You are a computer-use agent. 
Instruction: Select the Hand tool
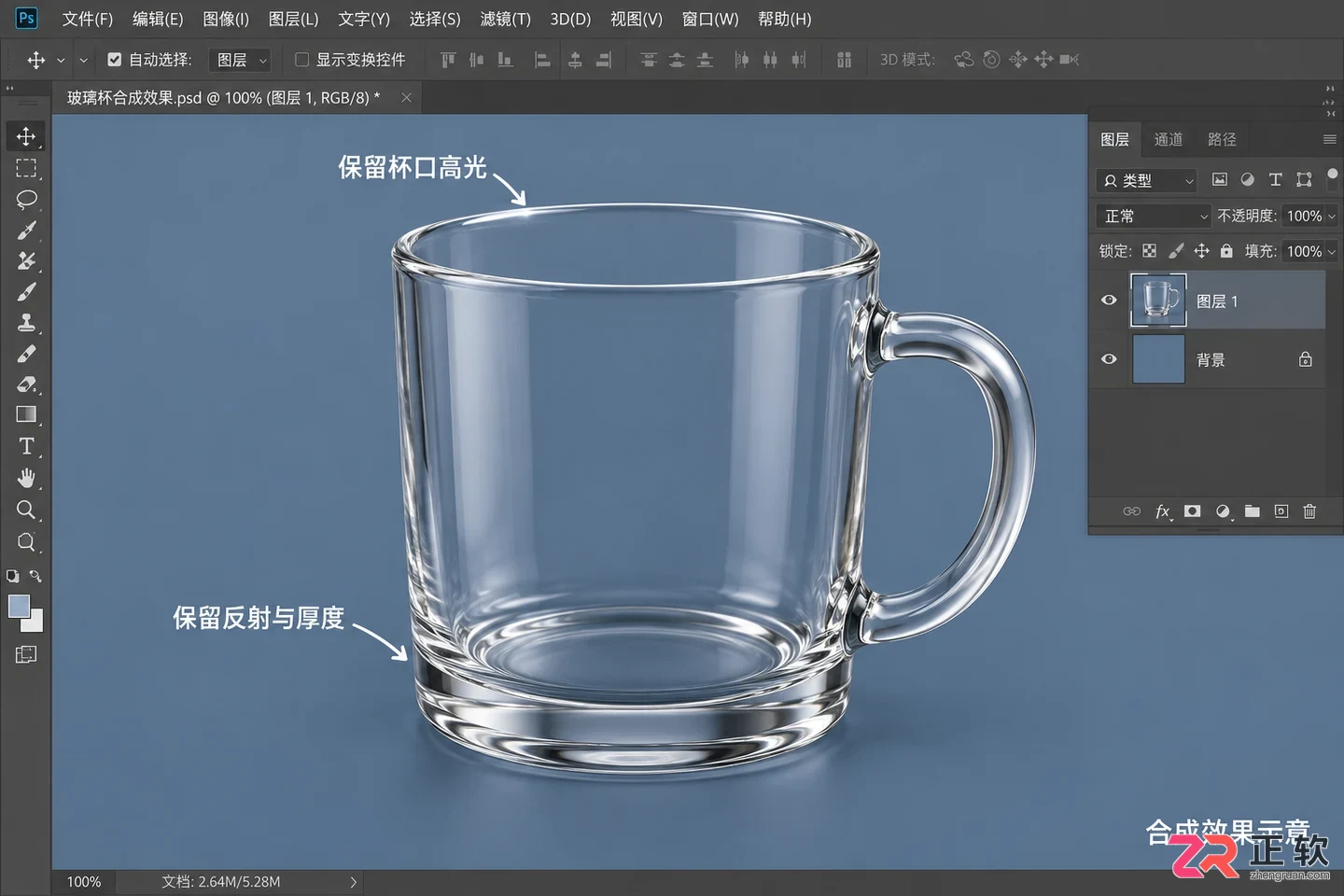coord(26,478)
